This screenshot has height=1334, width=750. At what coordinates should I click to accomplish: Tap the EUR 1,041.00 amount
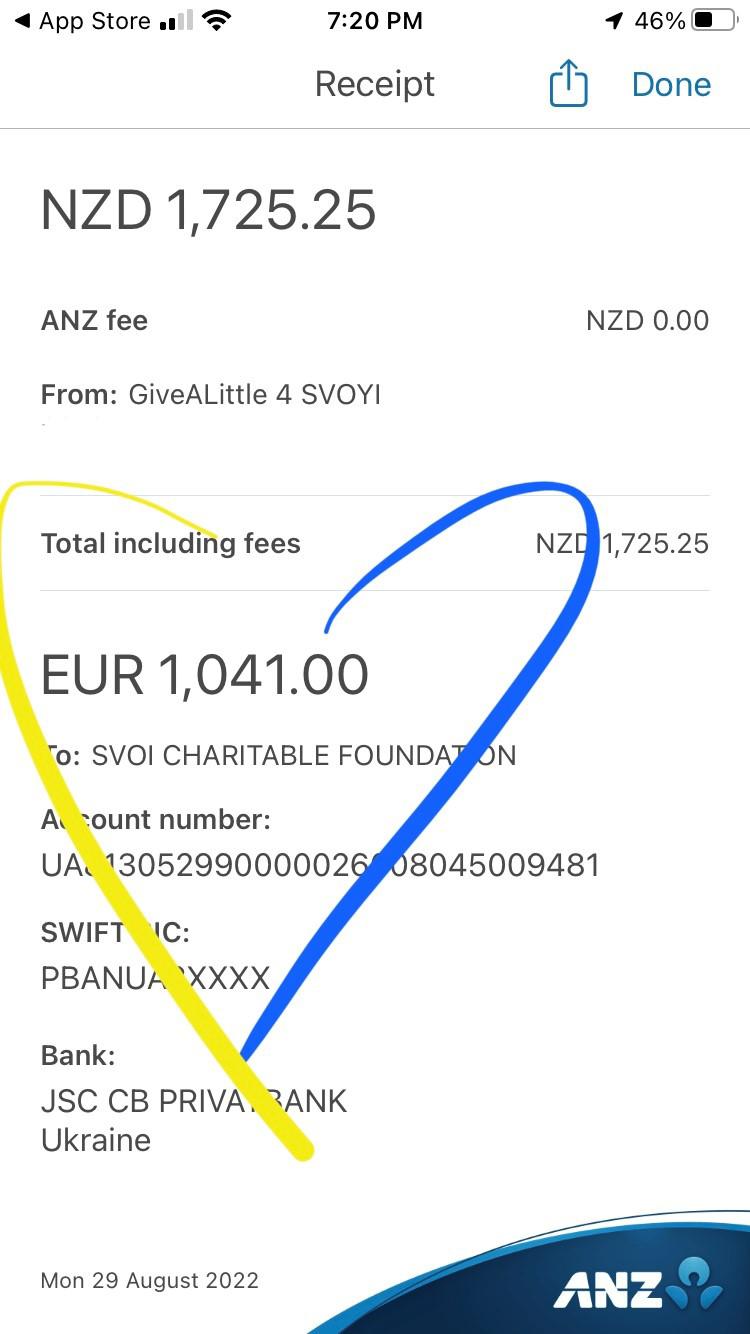[x=205, y=675]
